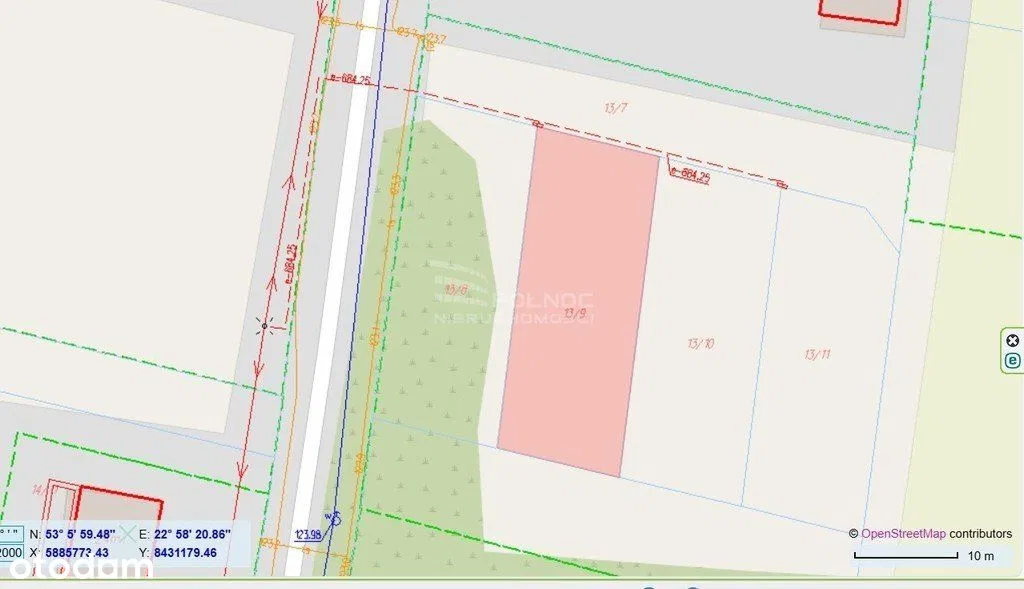Click the street lamp symbol on road
1024x589 pixels.
pos(264,325)
